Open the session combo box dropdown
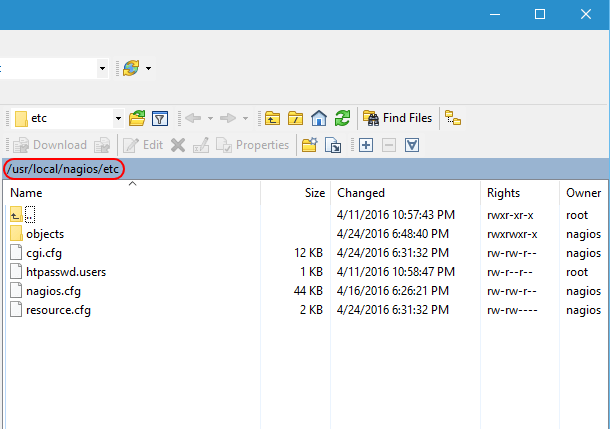610x429 pixels. click(x=102, y=68)
